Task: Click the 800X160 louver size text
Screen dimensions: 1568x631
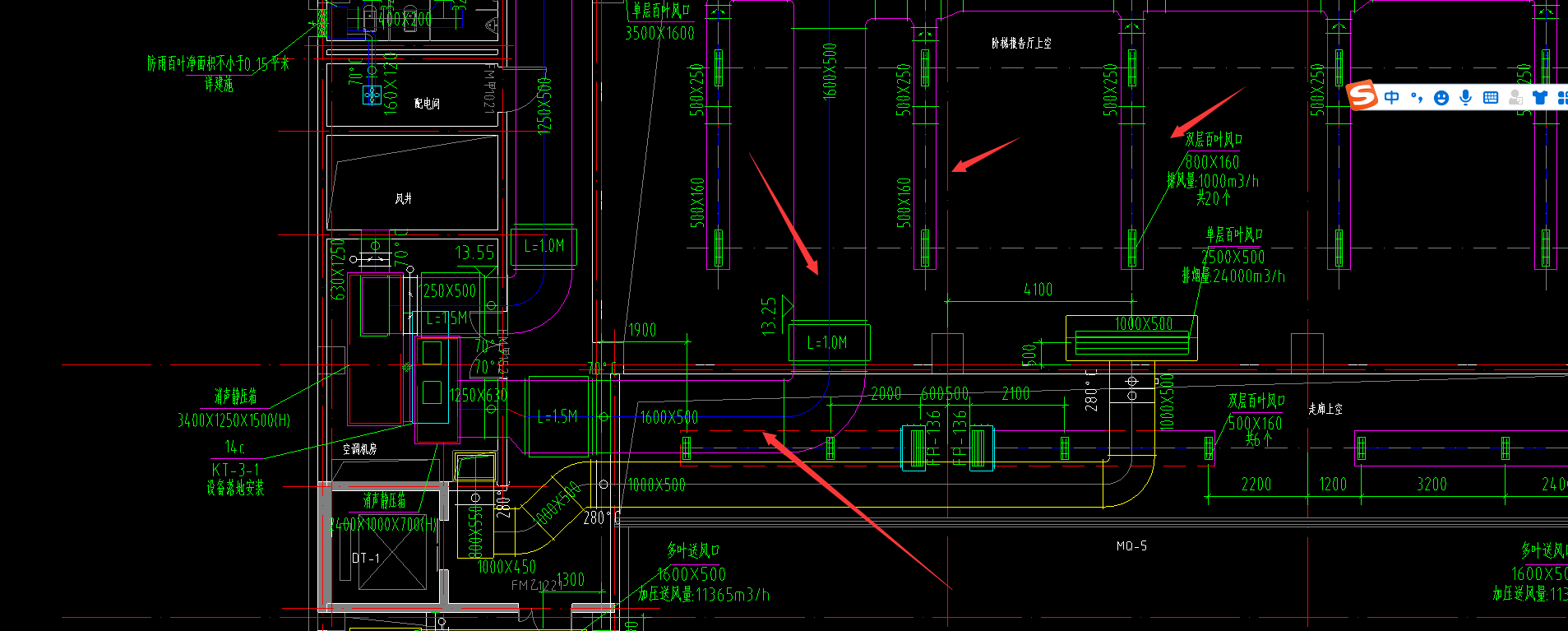Action: [1212, 162]
